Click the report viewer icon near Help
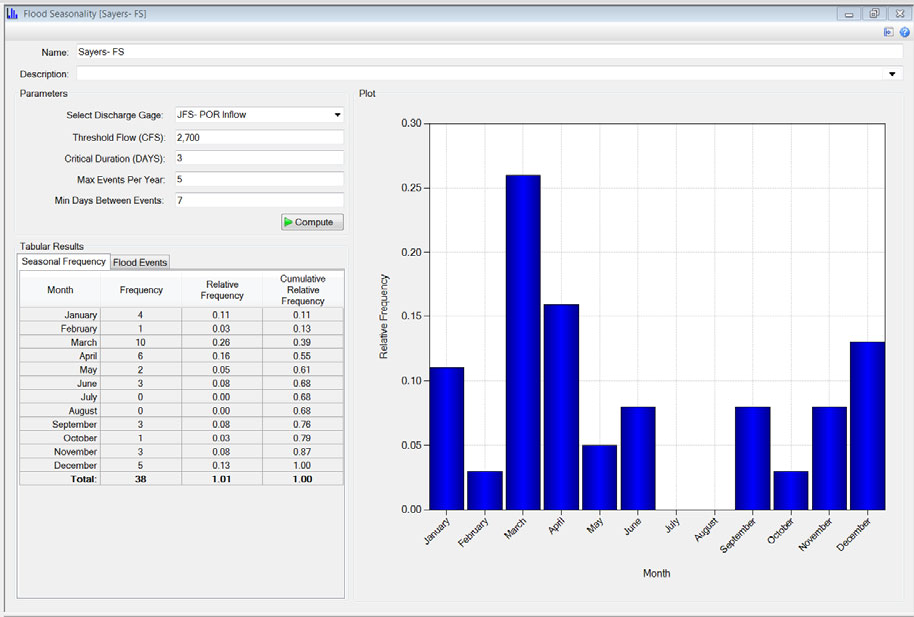The width and height of the screenshot is (914, 617). (x=886, y=32)
